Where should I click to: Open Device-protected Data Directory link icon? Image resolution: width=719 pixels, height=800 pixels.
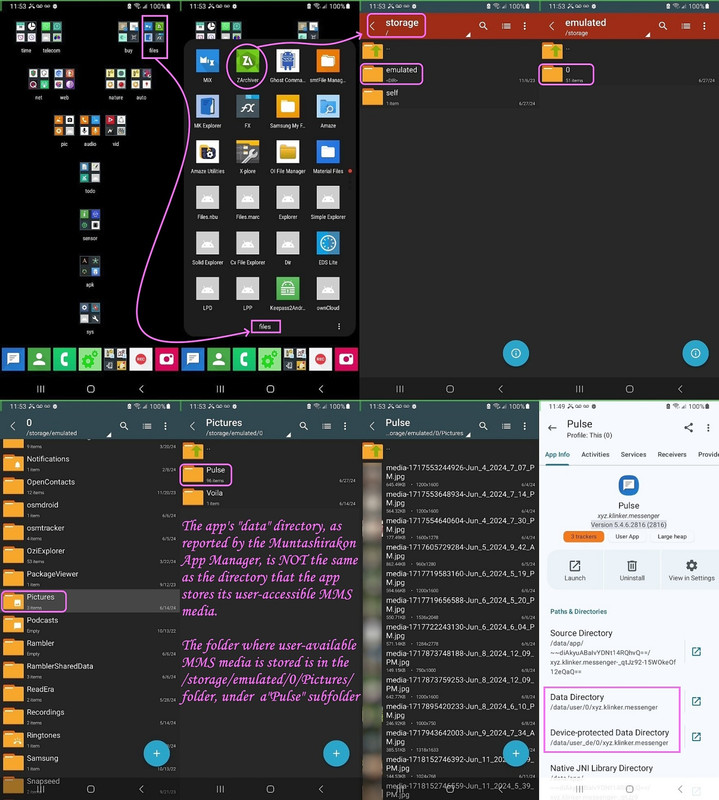(696, 737)
